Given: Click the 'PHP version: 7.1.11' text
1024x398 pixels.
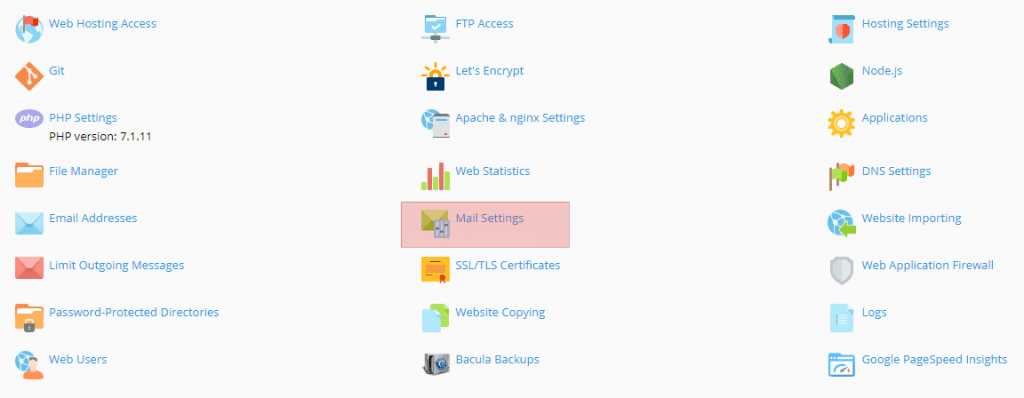Looking at the screenshot, I should coord(101,137).
